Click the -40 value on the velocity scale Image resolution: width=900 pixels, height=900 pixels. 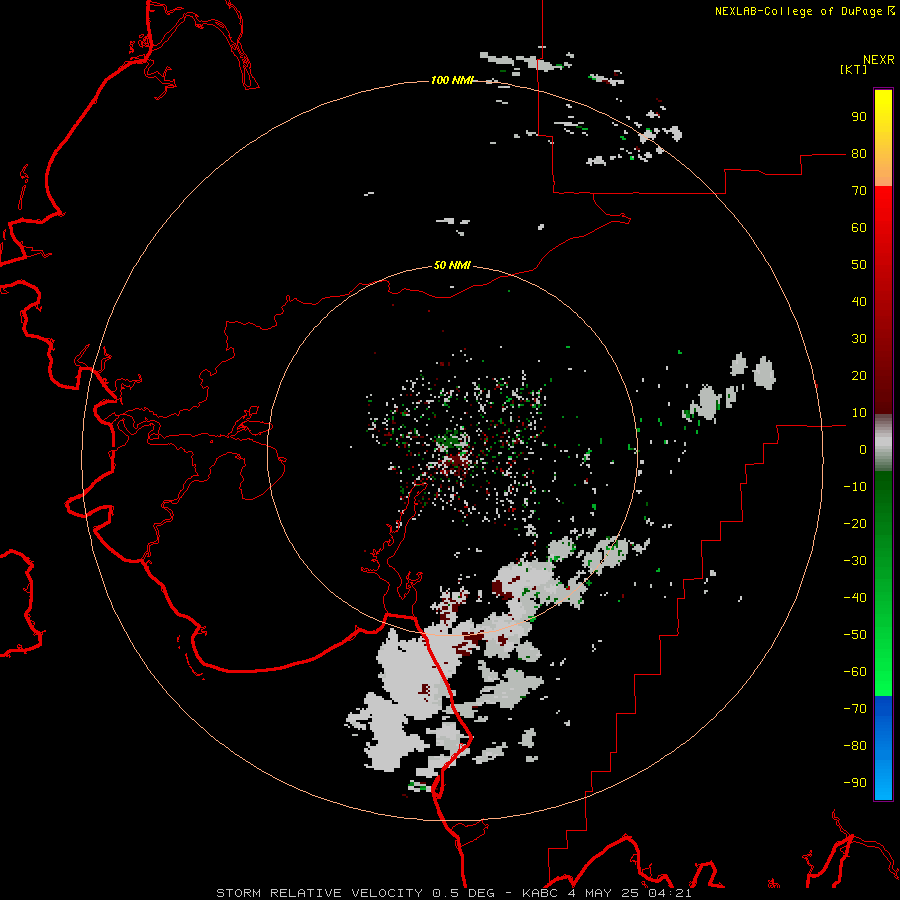pos(855,598)
